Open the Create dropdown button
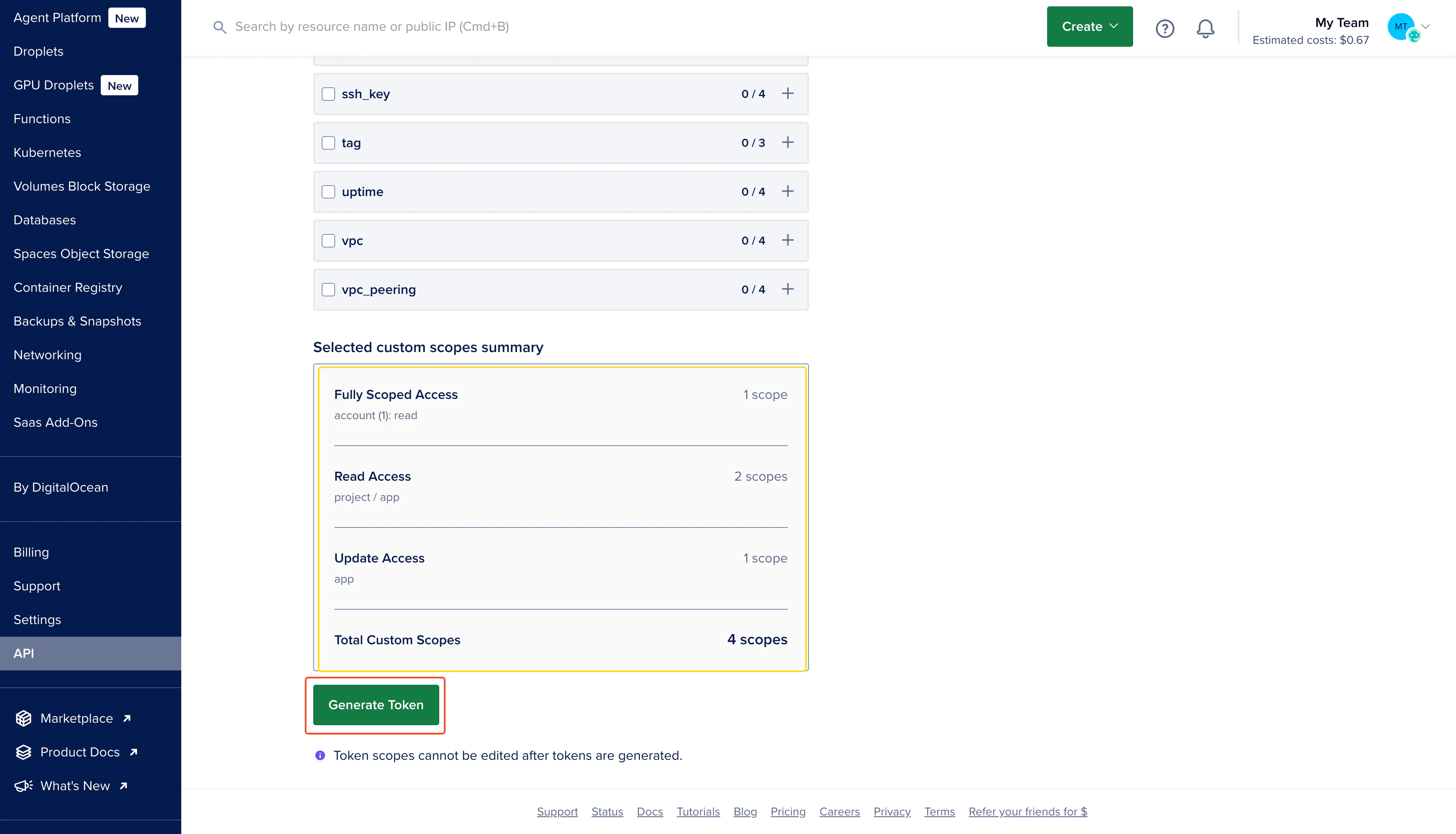 click(1090, 26)
